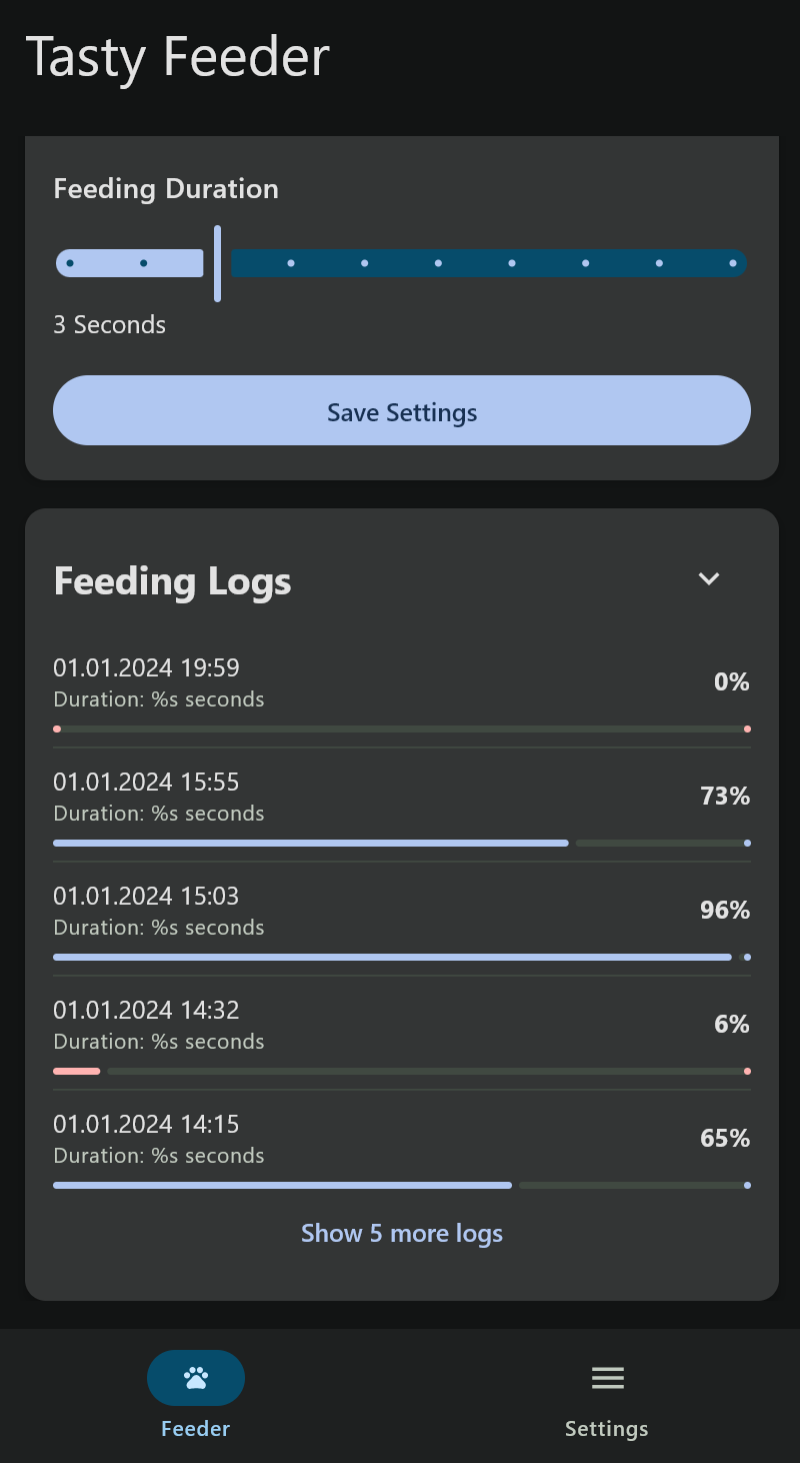Collapse the Feeding Logs section chevron
The image size is (800, 1463).
point(709,579)
